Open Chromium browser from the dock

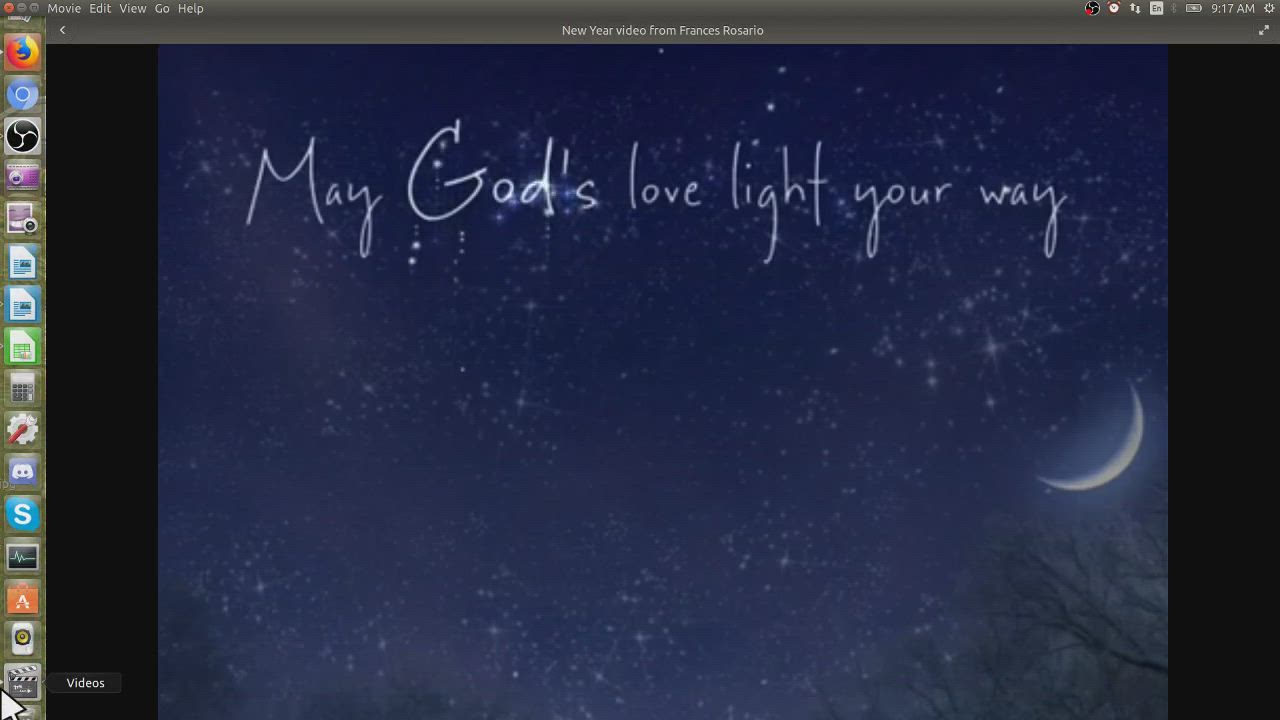point(22,95)
